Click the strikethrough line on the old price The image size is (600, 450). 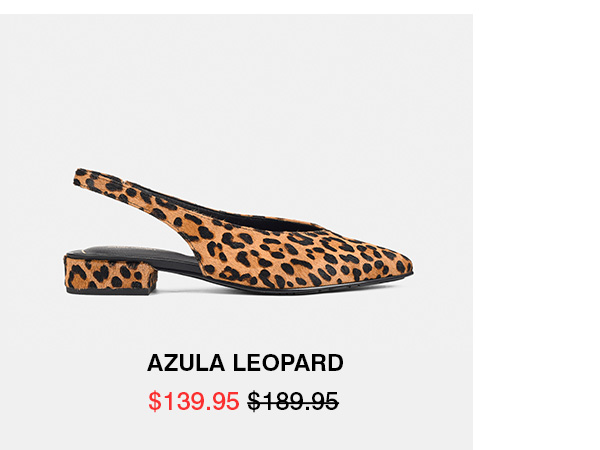[293, 402]
